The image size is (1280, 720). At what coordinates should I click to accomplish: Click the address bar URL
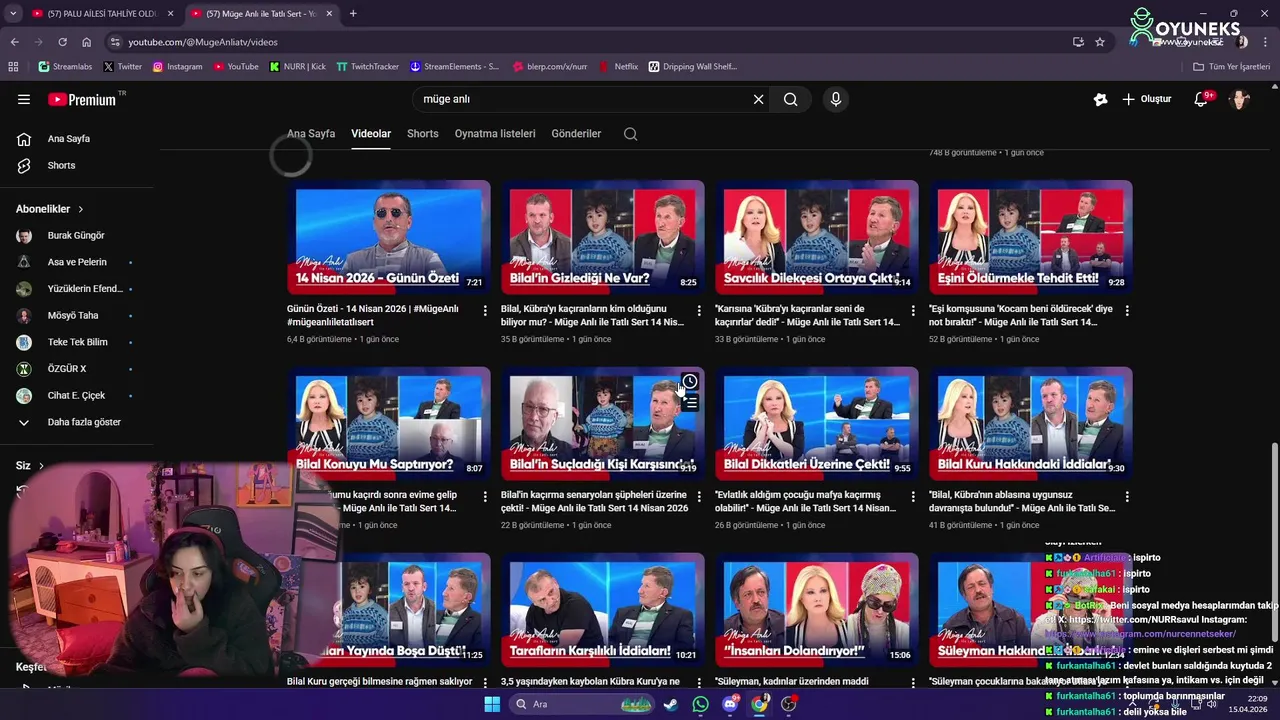click(x=203, y=42)
